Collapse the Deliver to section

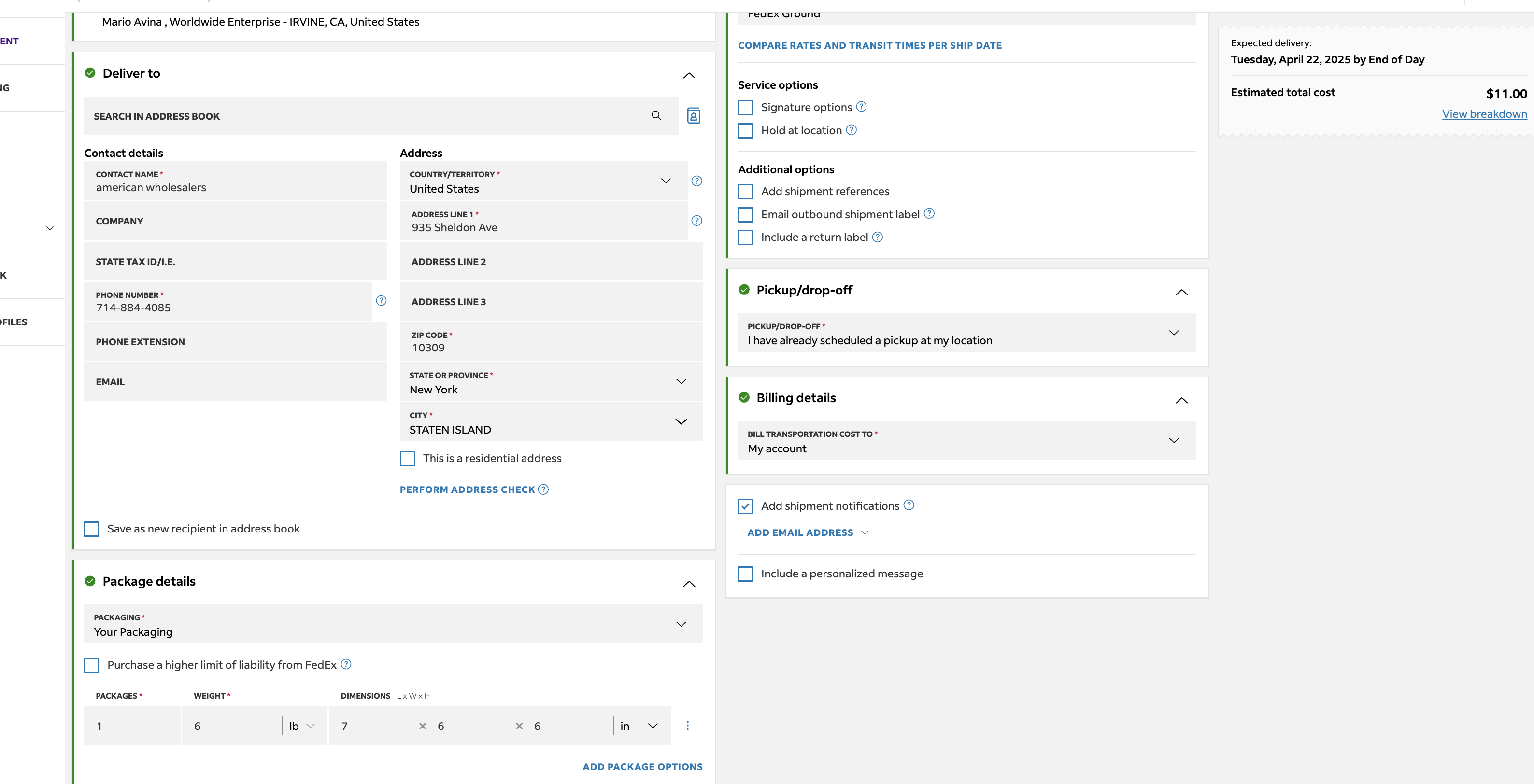[x=689, y=75]
